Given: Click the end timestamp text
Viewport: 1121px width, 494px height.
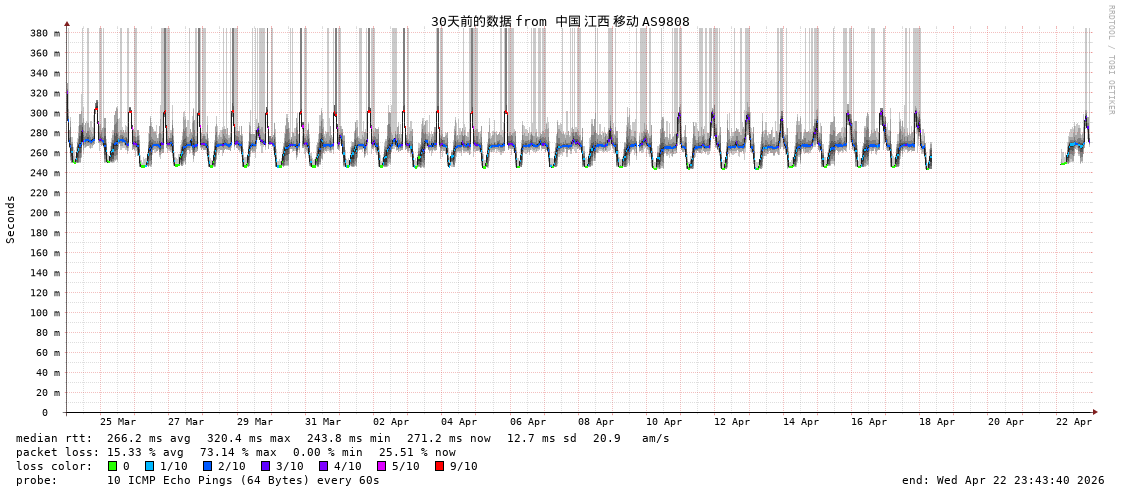Looking at the screenshot, I should point(1003,480).
